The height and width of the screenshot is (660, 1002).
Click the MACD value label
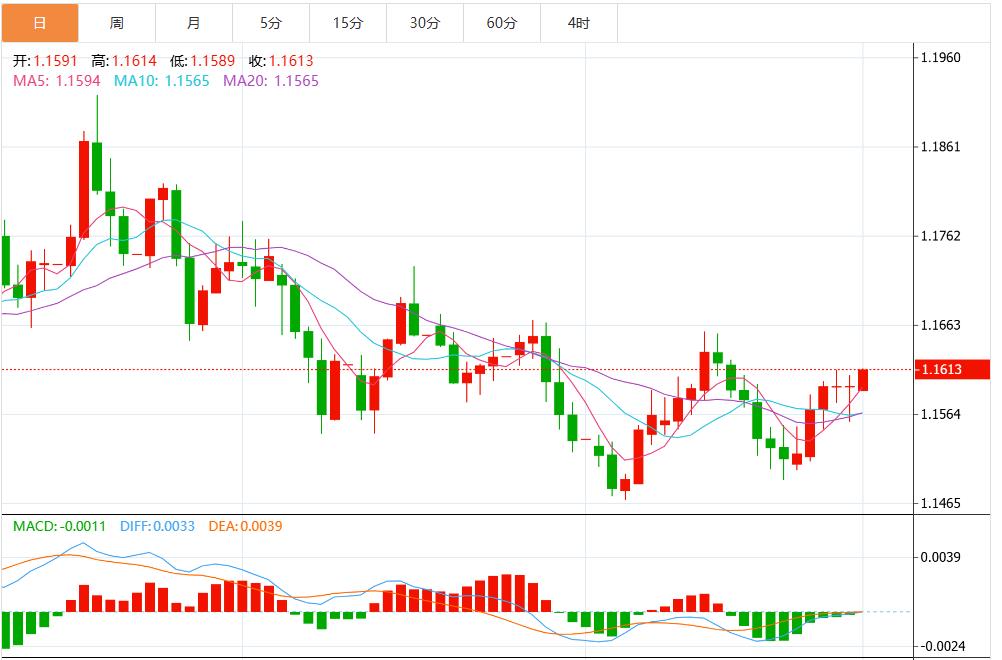click(x=59, y=525)
